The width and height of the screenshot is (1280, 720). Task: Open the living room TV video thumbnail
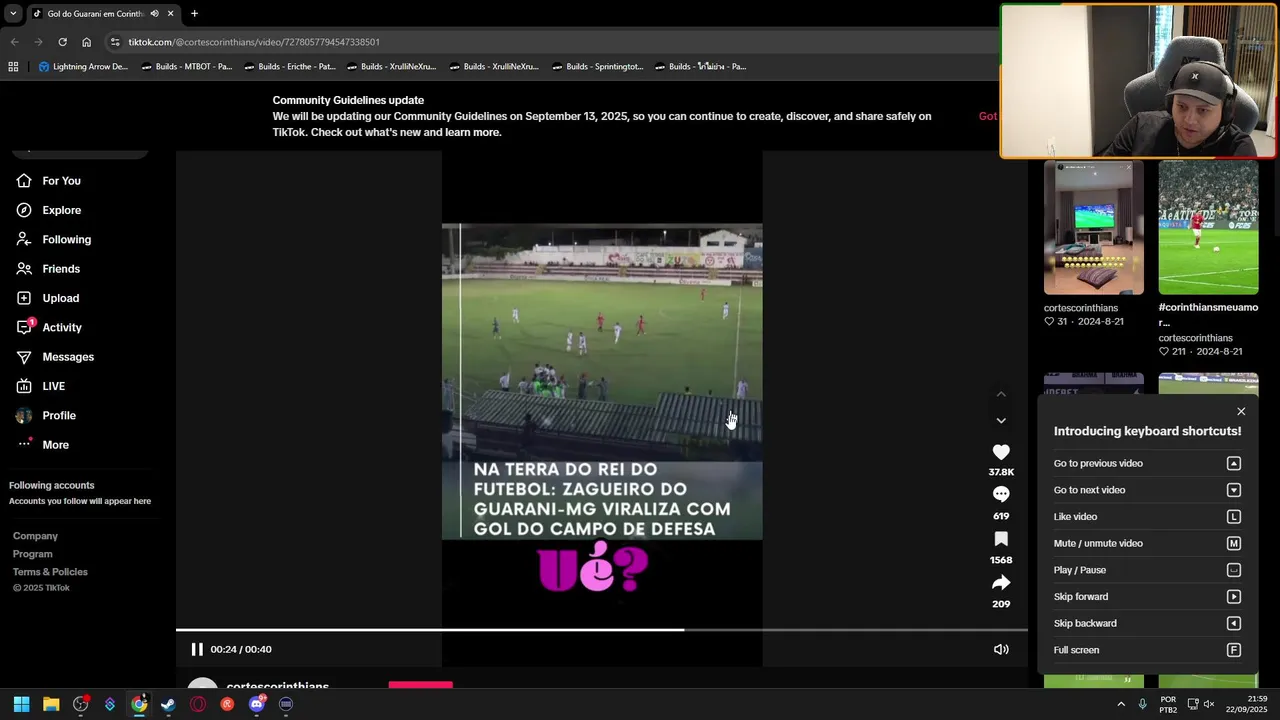pyautogui.click(x=1094, y=228)
